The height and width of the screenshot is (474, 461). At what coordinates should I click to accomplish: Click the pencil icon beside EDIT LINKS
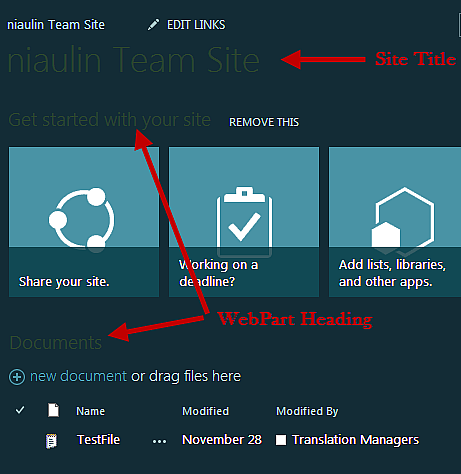click(x=153, y=25)
